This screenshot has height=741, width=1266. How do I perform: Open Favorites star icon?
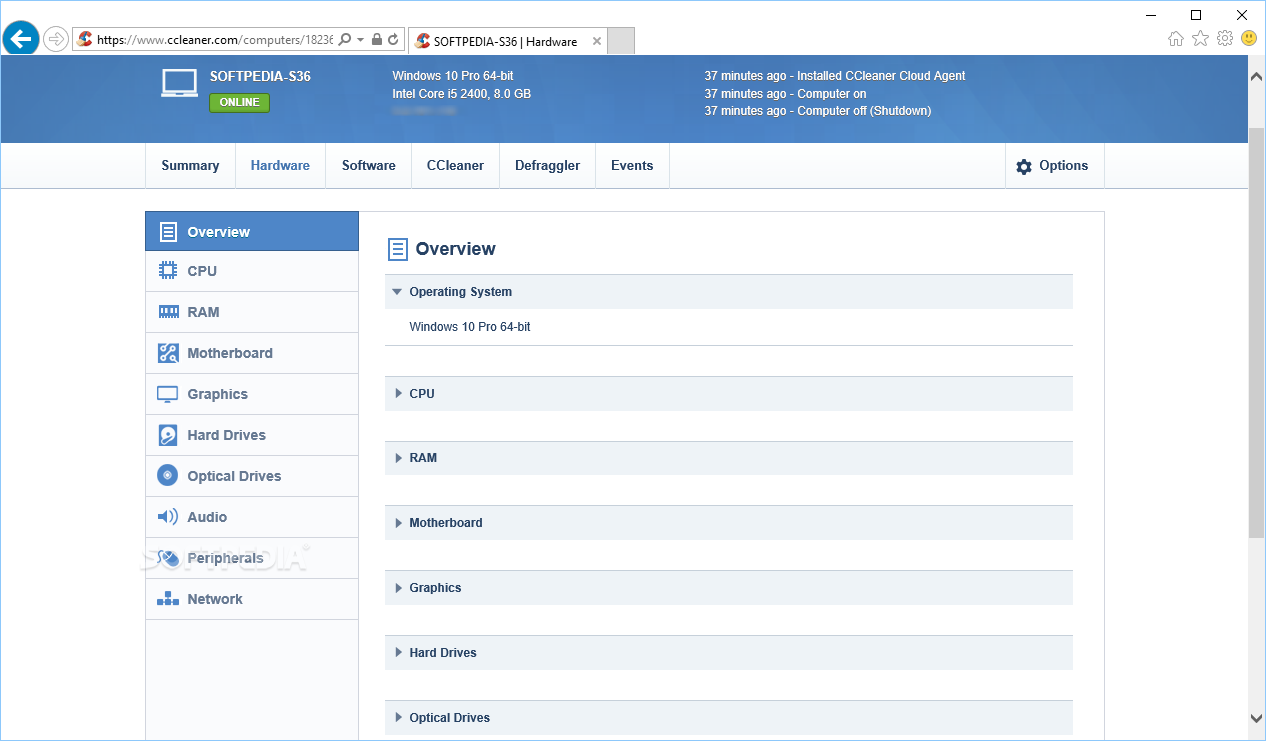[x=1200, y=39]
